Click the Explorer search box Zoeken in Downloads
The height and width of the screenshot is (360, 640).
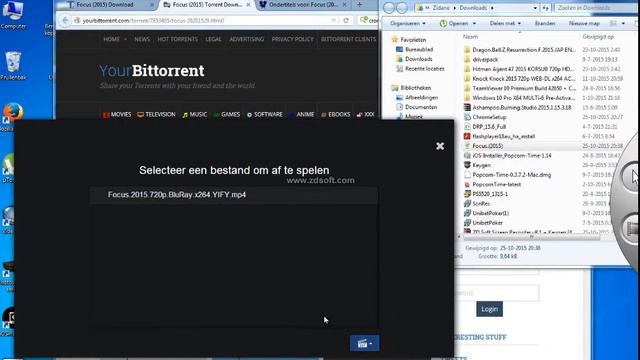(x=595, y=8)
